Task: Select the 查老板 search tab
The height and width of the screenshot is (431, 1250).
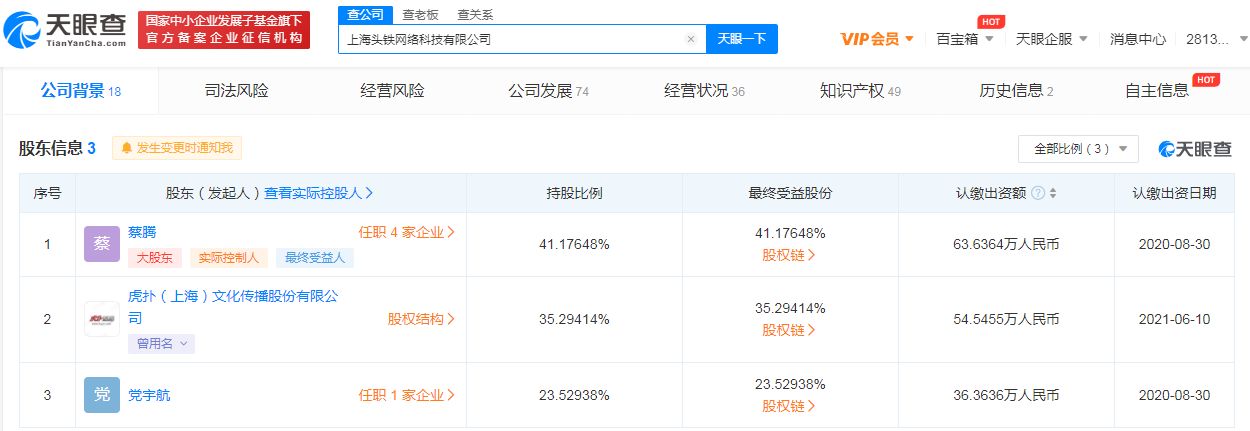Action: pyautogui.click(x=418, y=14)
